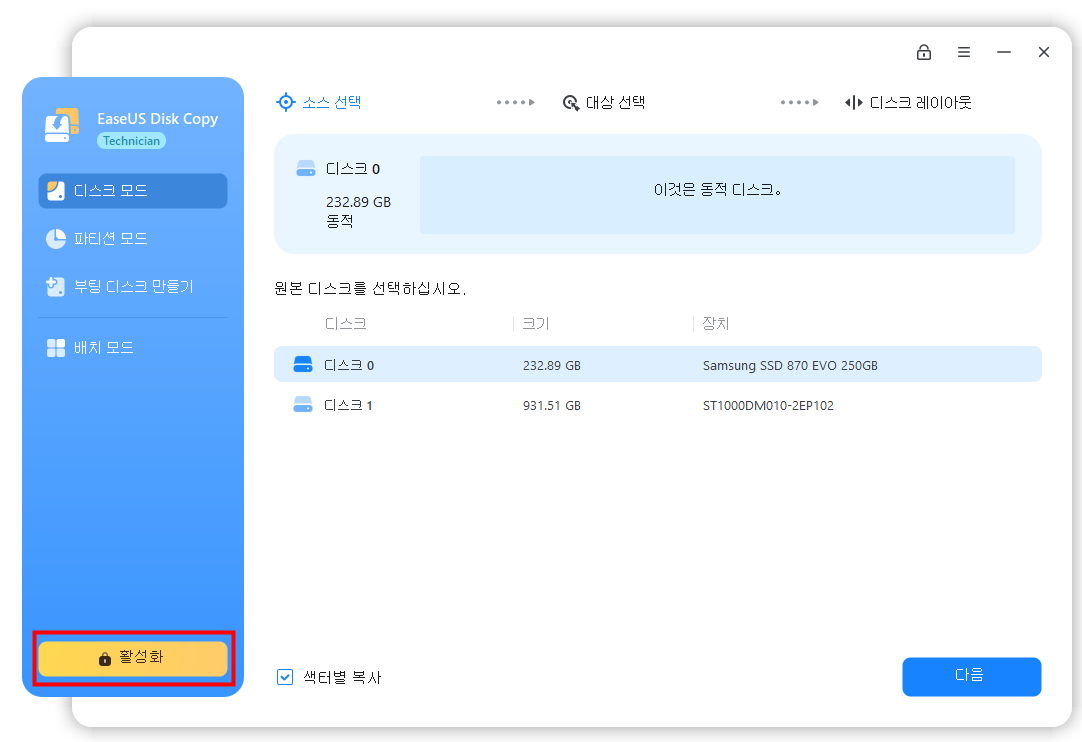Expand the dotted arrow toward 디스크 레이아웃
1082x742 pixels.
pos(799,101)
